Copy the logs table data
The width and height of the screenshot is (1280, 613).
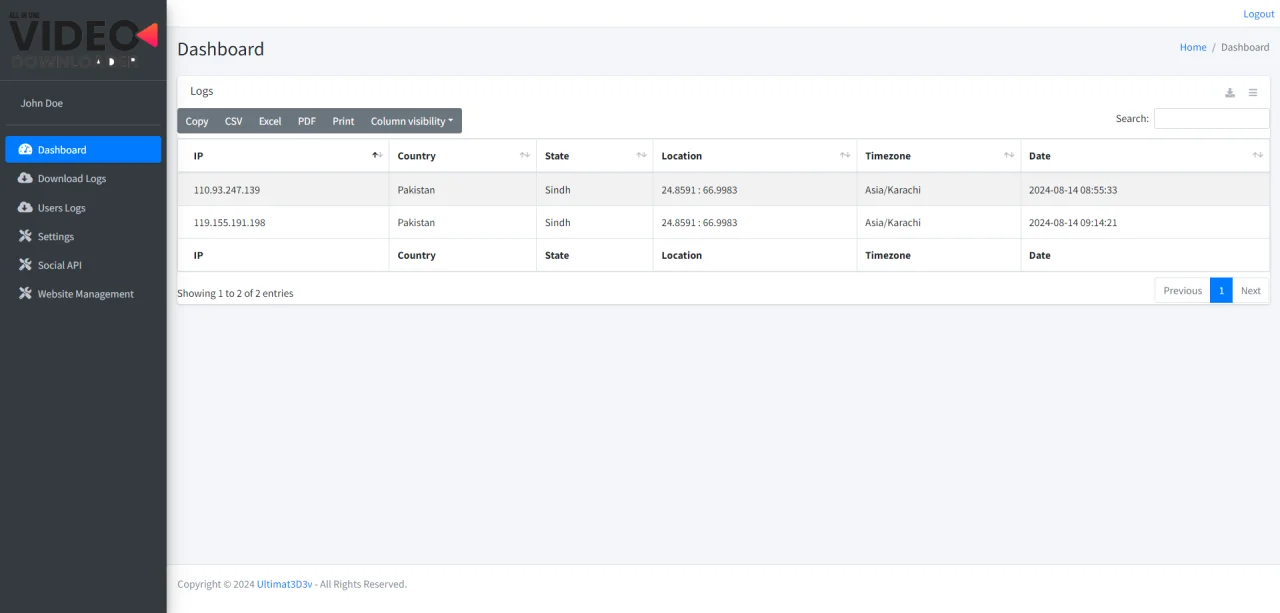[x=197, y=121]
